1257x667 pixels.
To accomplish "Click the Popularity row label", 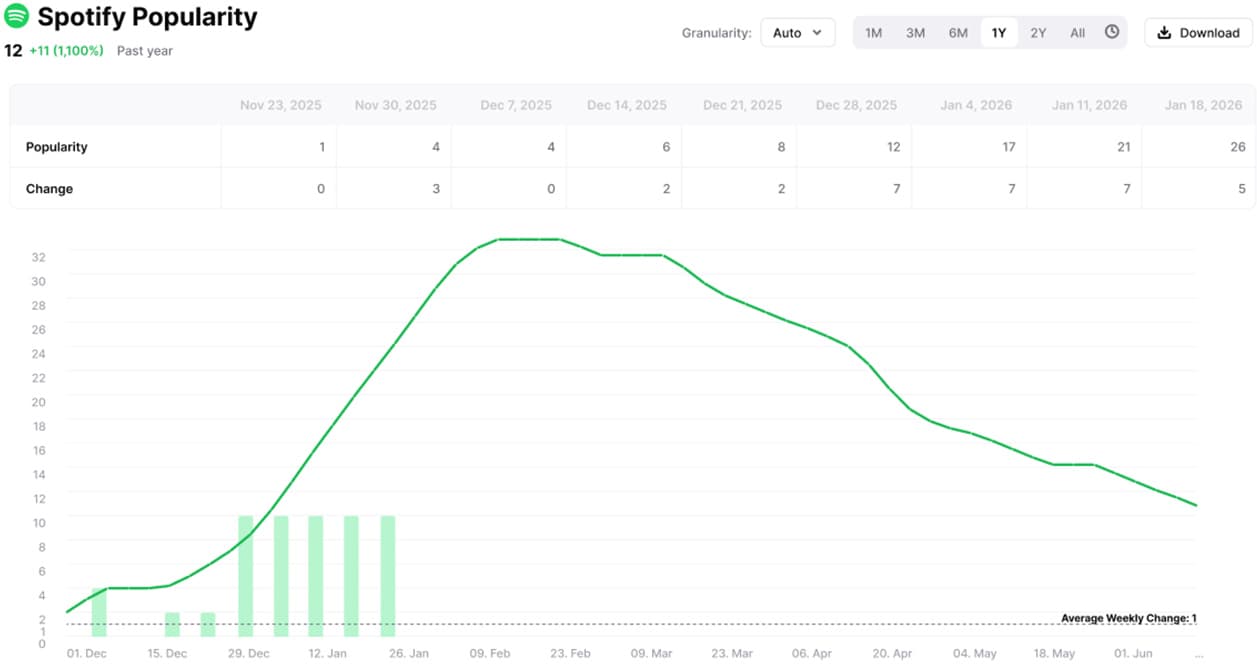I will pos(56,147).
